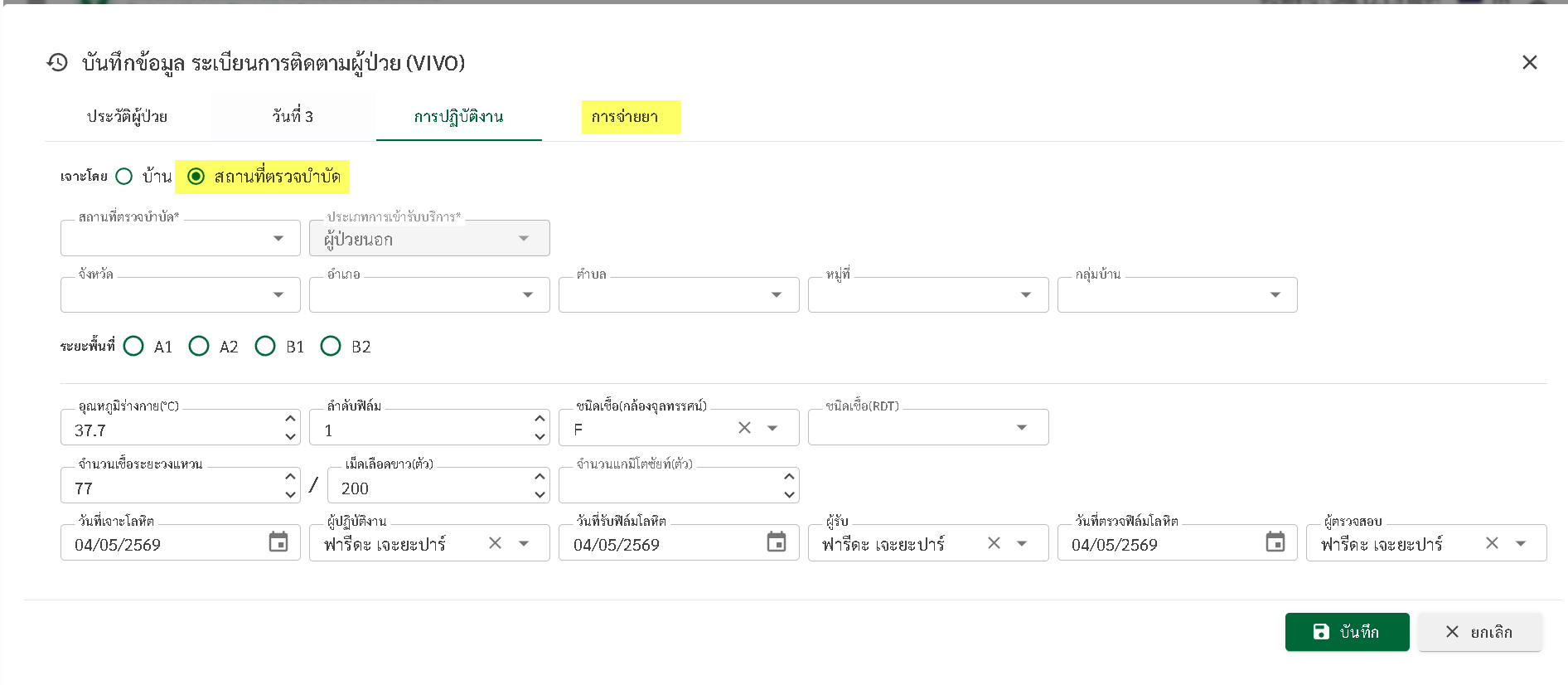Open the ผู้รับ dropdown arrow
Viewport: 1568px width, 685px height.
(1022, 543)
